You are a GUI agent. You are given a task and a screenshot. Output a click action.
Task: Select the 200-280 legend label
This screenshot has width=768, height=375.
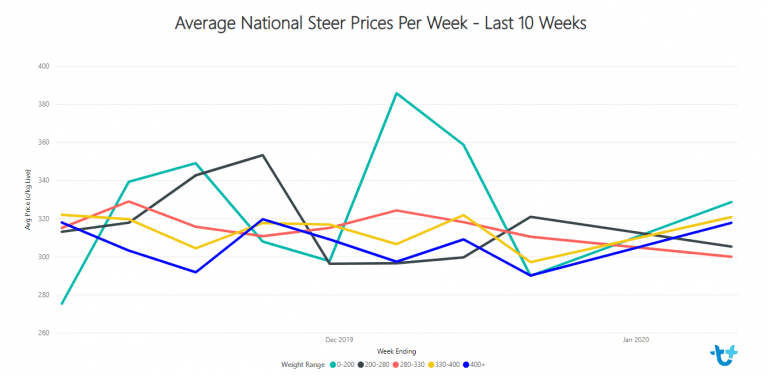coord(377,365)
